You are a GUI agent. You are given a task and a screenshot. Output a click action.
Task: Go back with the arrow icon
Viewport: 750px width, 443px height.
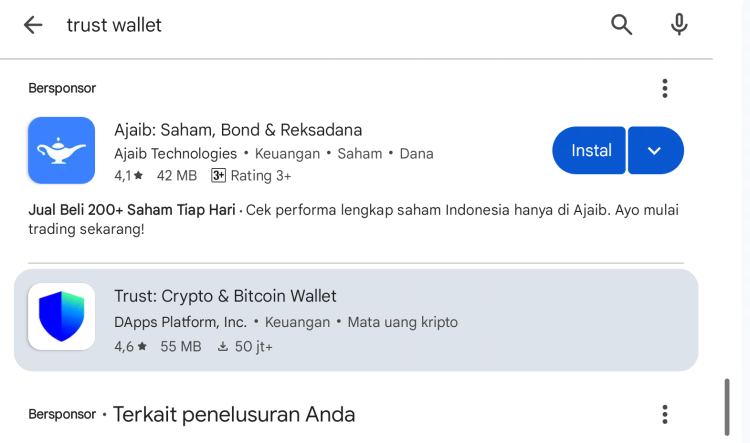[x=33, y=25]
